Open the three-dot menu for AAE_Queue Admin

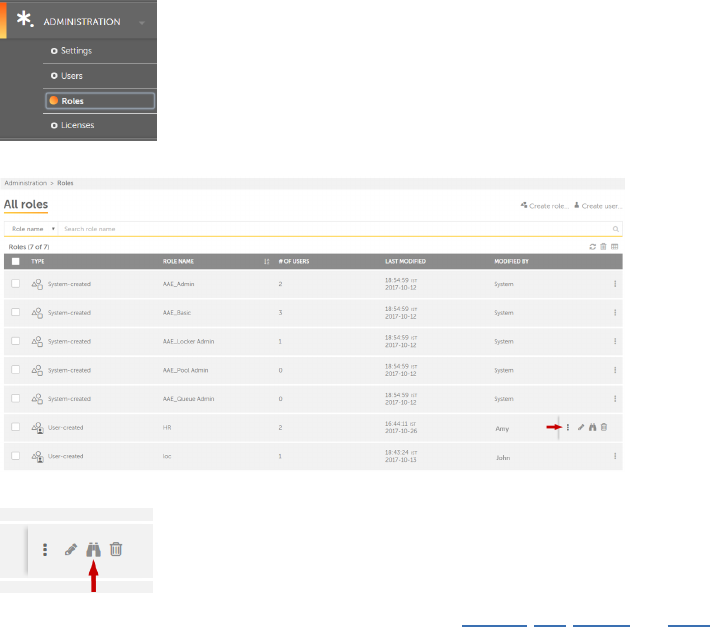point(615,398)
